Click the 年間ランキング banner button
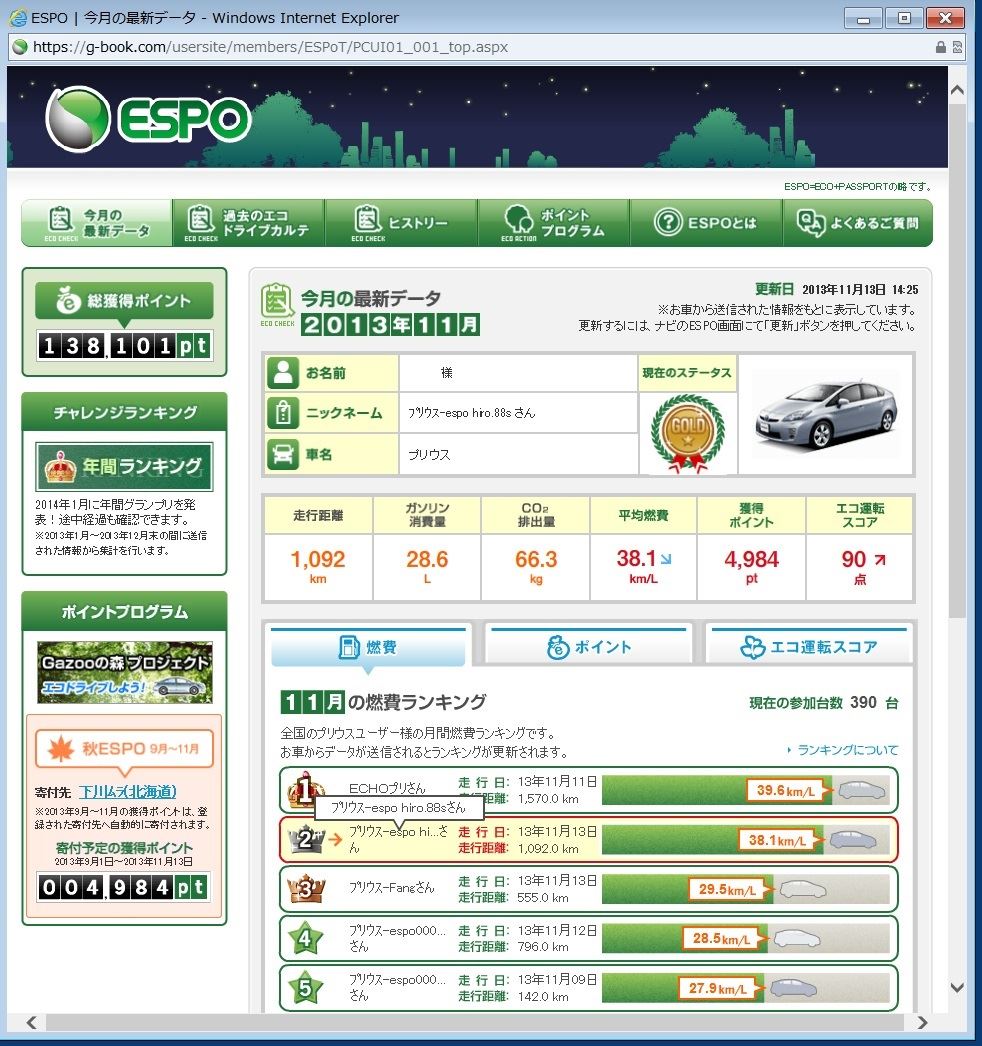Screen dimensions: 982x1046 click(x=124, y=466)
